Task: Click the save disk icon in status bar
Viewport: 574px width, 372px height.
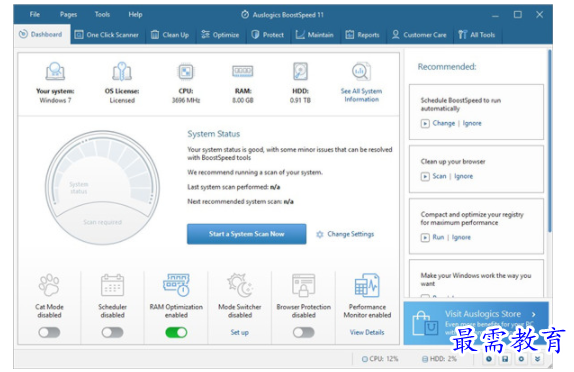Action: point(505,359)
